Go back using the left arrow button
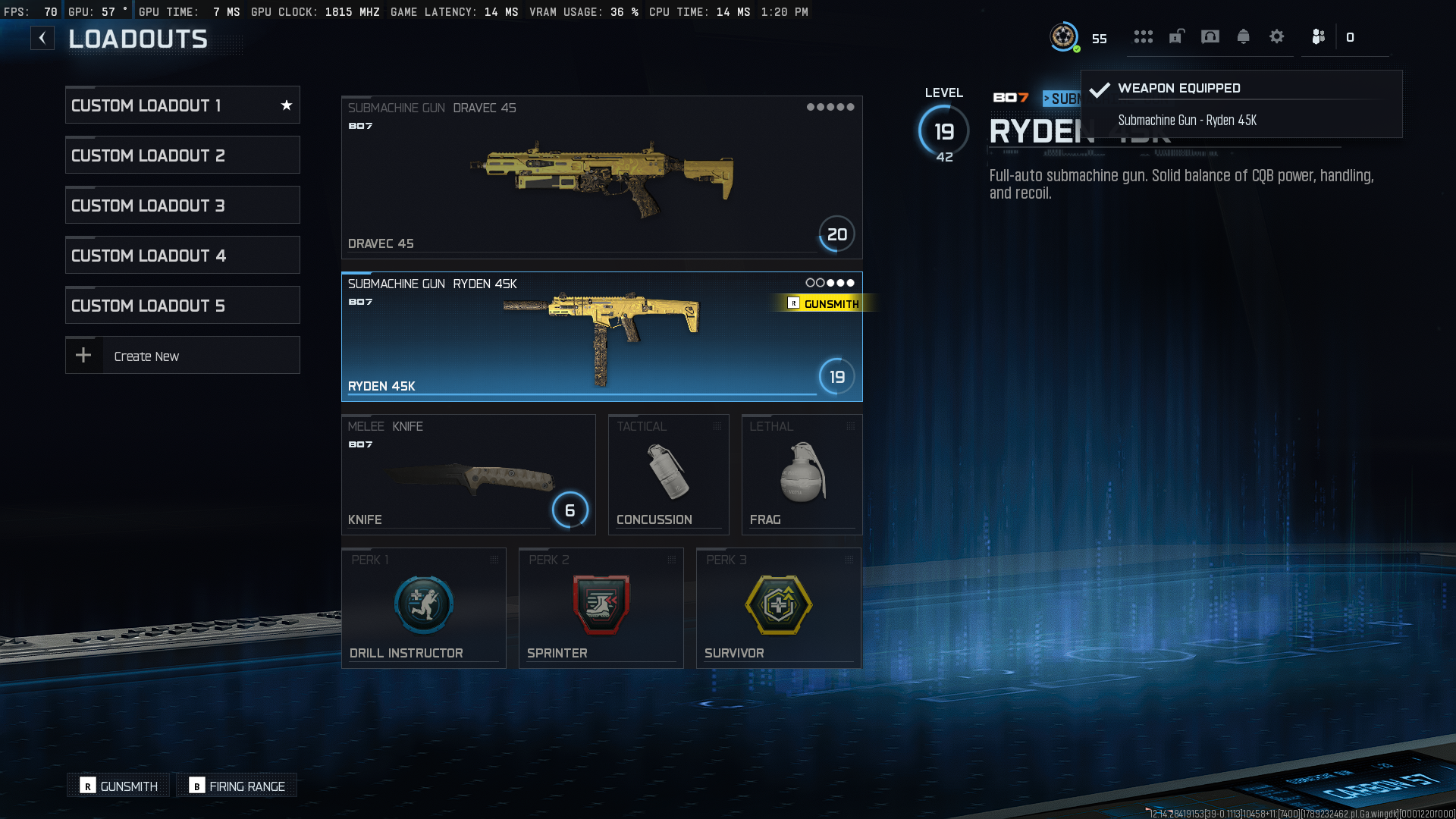 click(42, 38)
